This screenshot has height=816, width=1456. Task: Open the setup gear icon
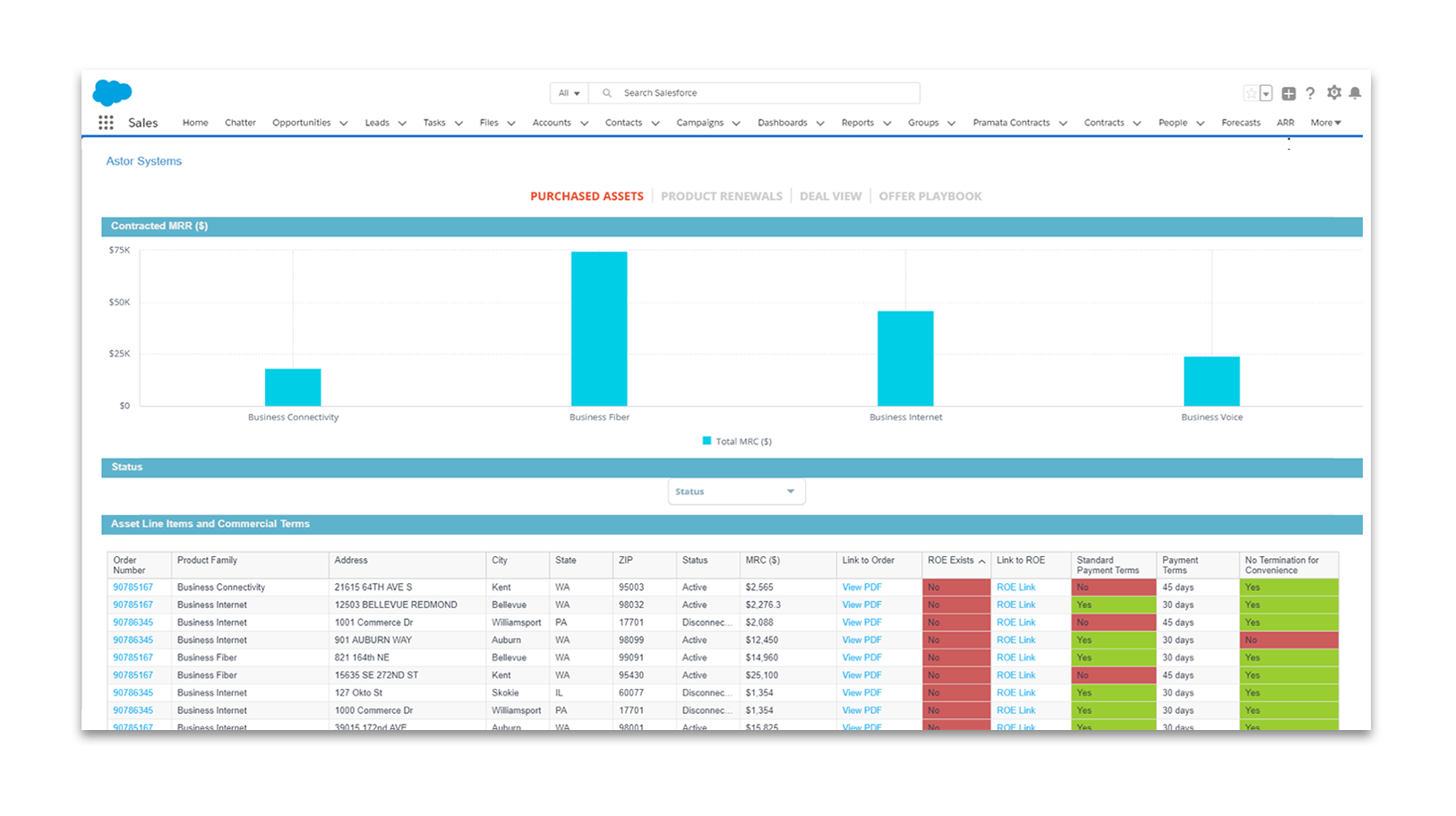(x=1334, y=92)
